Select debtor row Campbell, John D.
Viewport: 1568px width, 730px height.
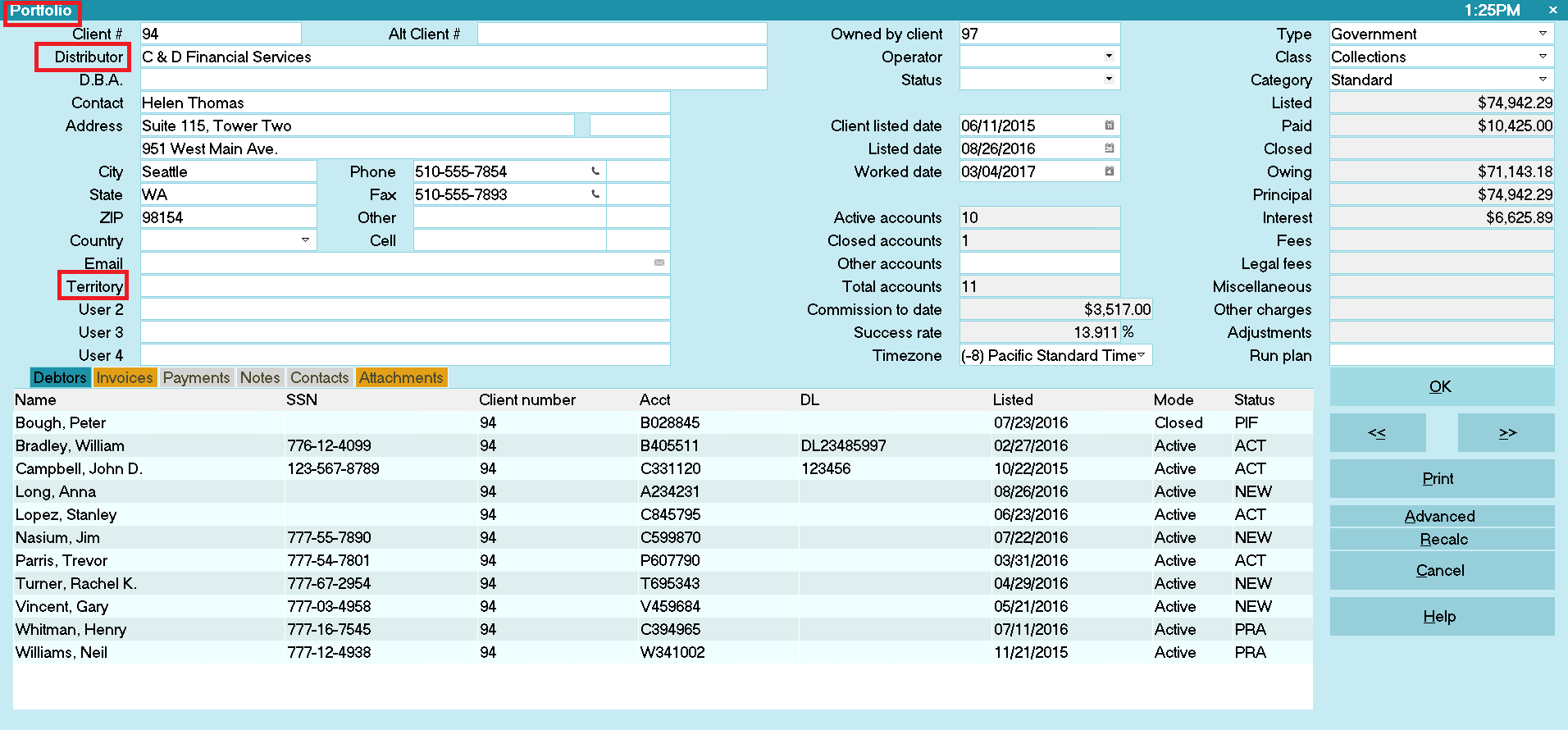(x=663, y=468)
